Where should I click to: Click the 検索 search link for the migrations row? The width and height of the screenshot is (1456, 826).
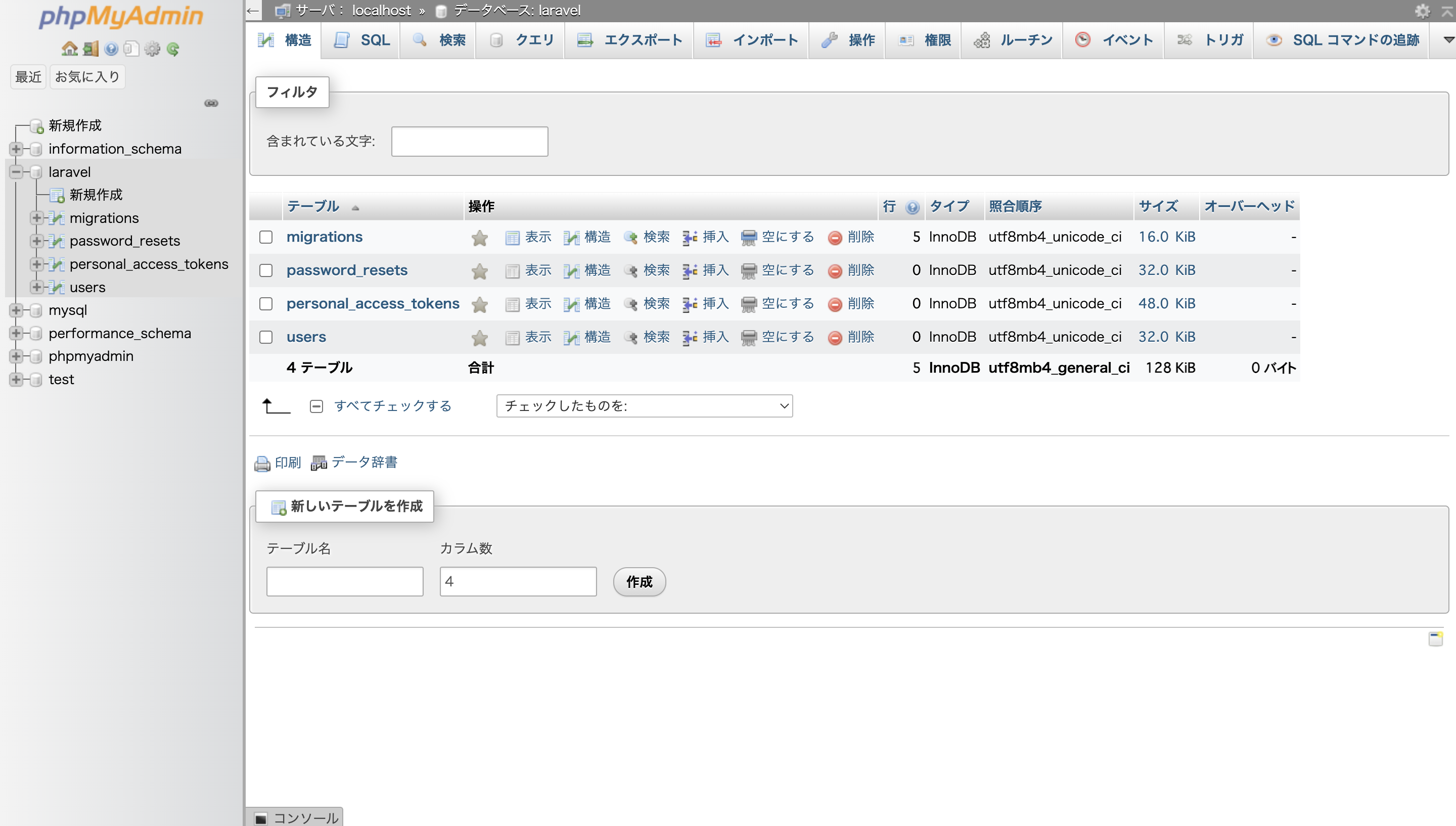pos(647,237)
